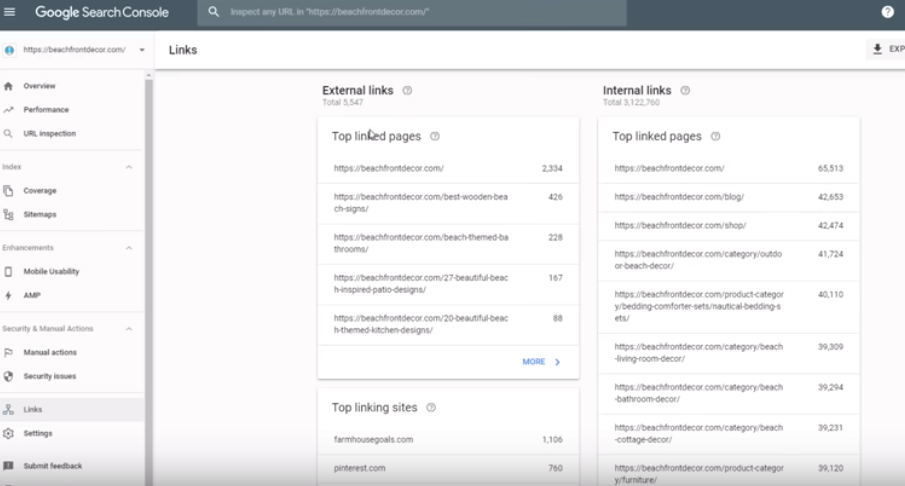Screen dimensions: 905x486
Task: Click the Security issues shield icon
Action: pos(8,376)
